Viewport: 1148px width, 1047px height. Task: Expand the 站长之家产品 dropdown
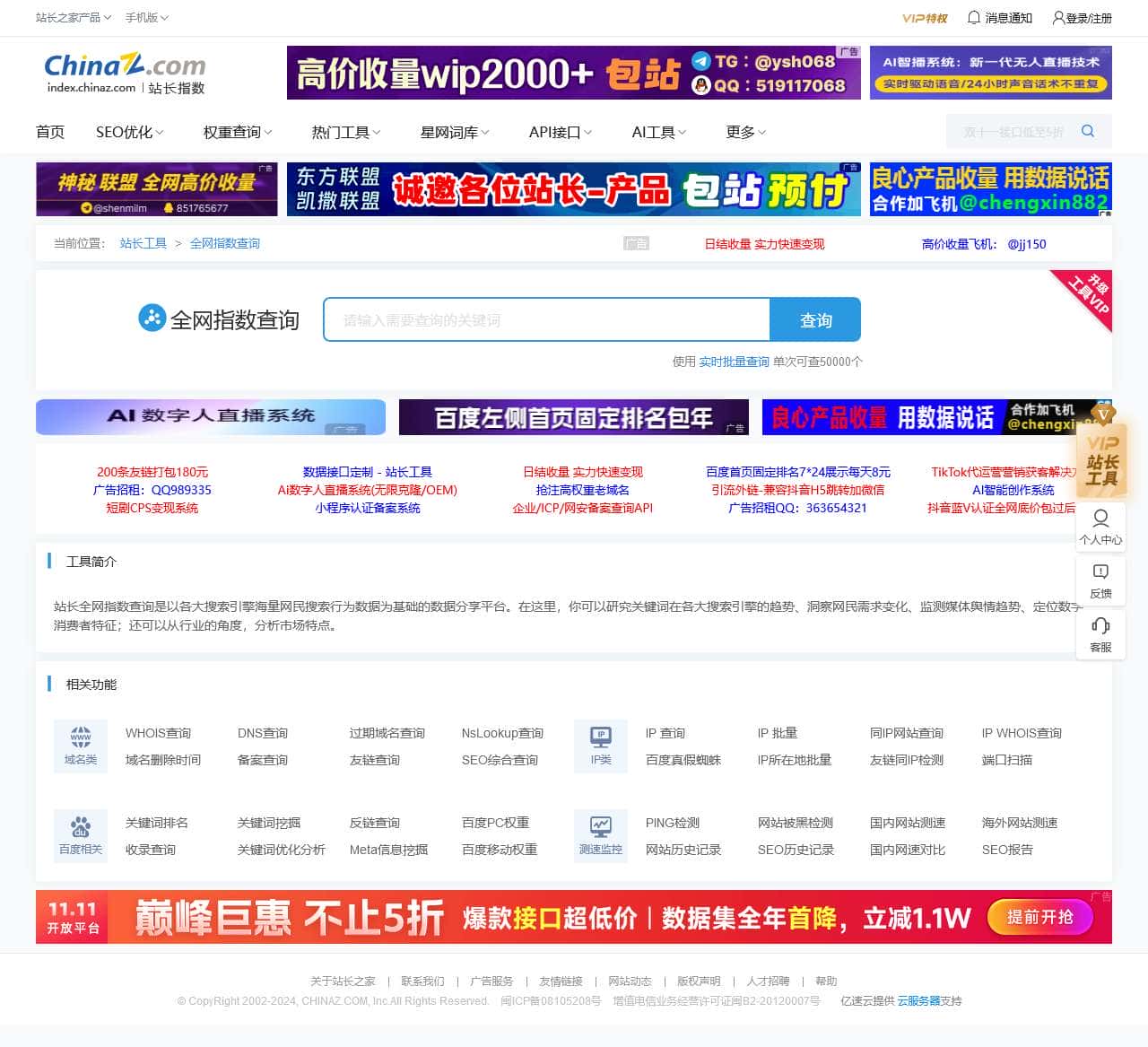74,17
